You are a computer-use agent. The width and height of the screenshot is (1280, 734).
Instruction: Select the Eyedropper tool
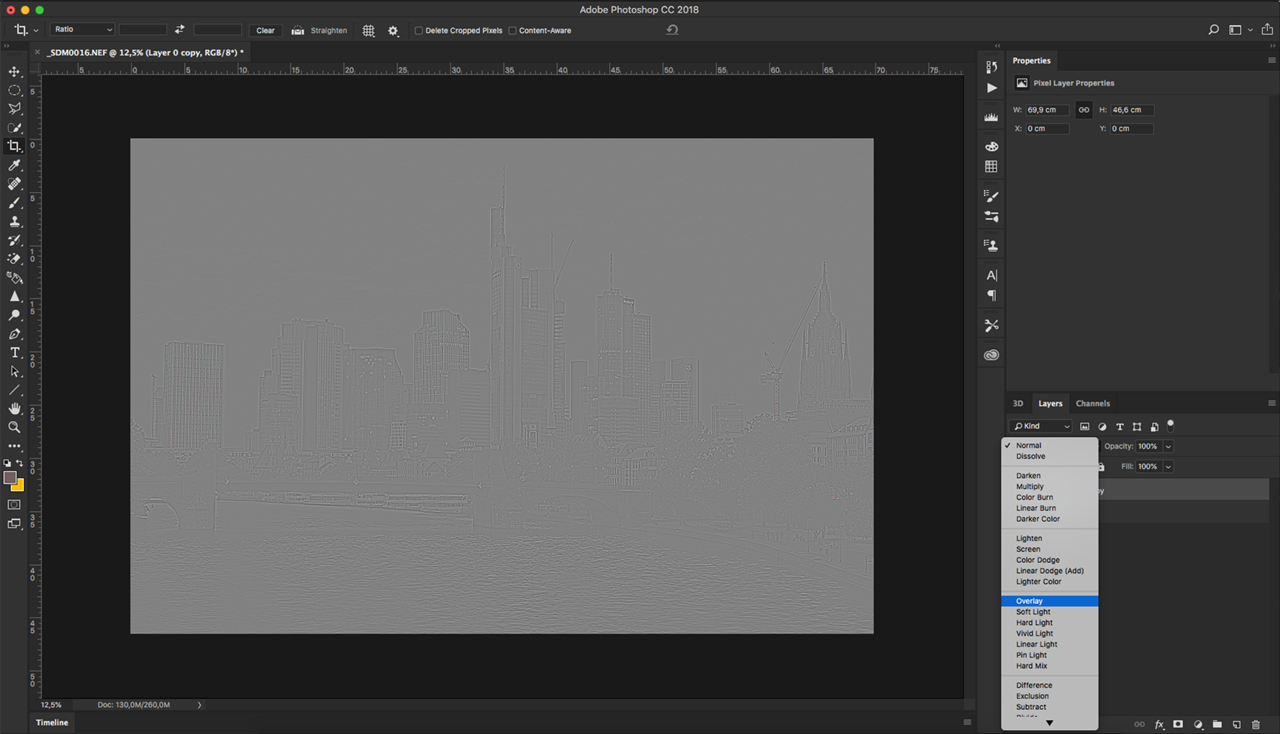coord(14,165)
